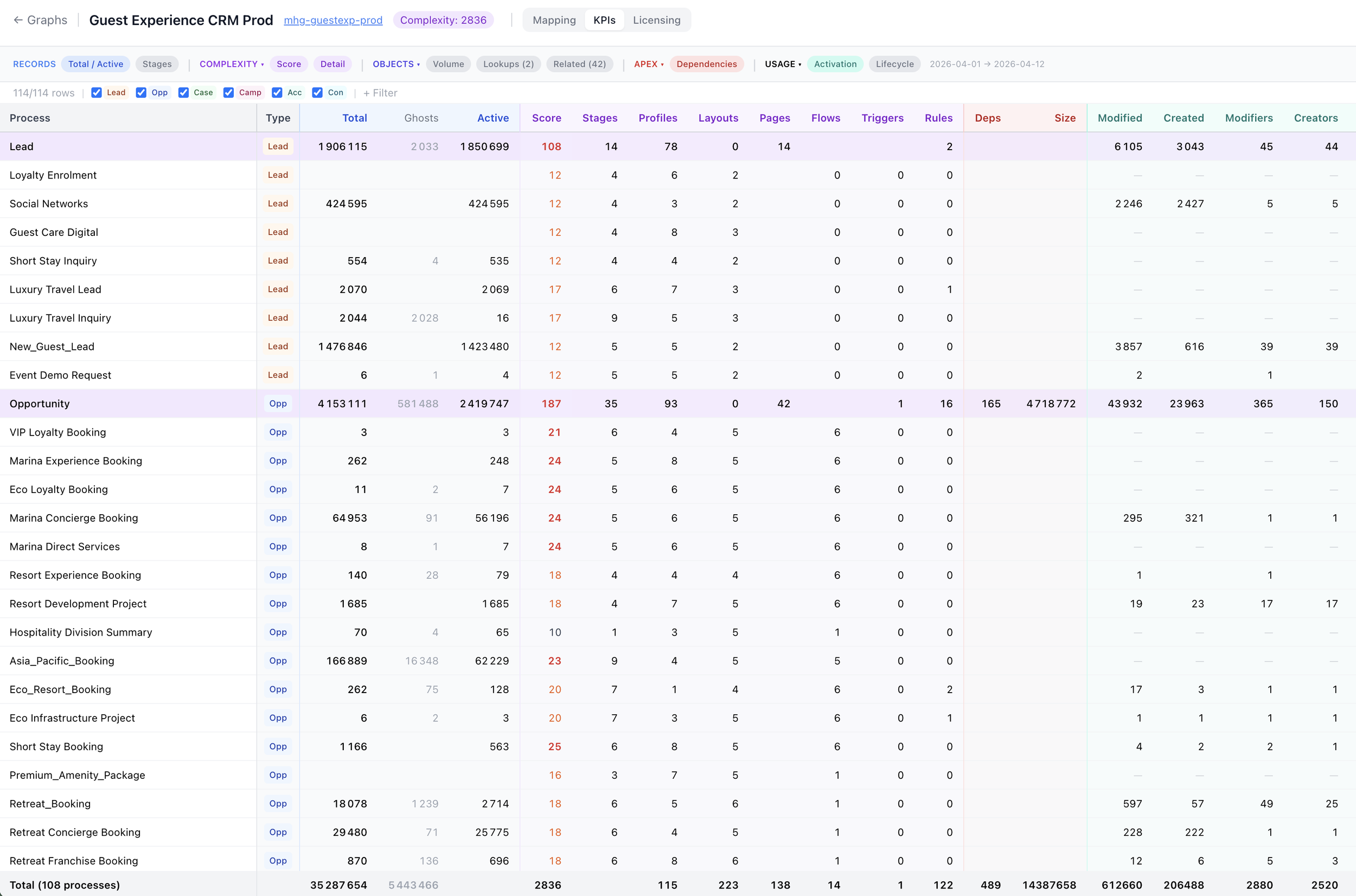Activate the Lifecycle usage view
This screenshot has height=896, width=1356.
(894, 64)
